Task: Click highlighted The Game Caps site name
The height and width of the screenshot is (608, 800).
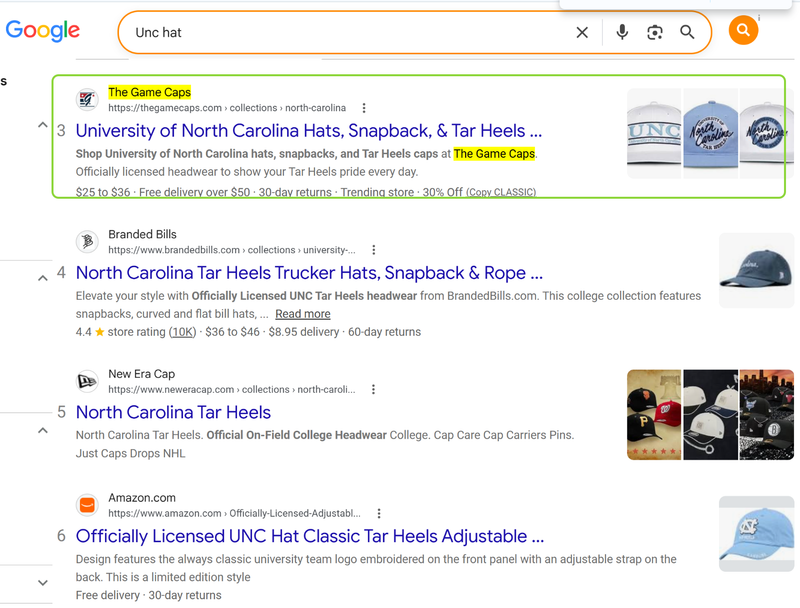Action: [149, 92]
